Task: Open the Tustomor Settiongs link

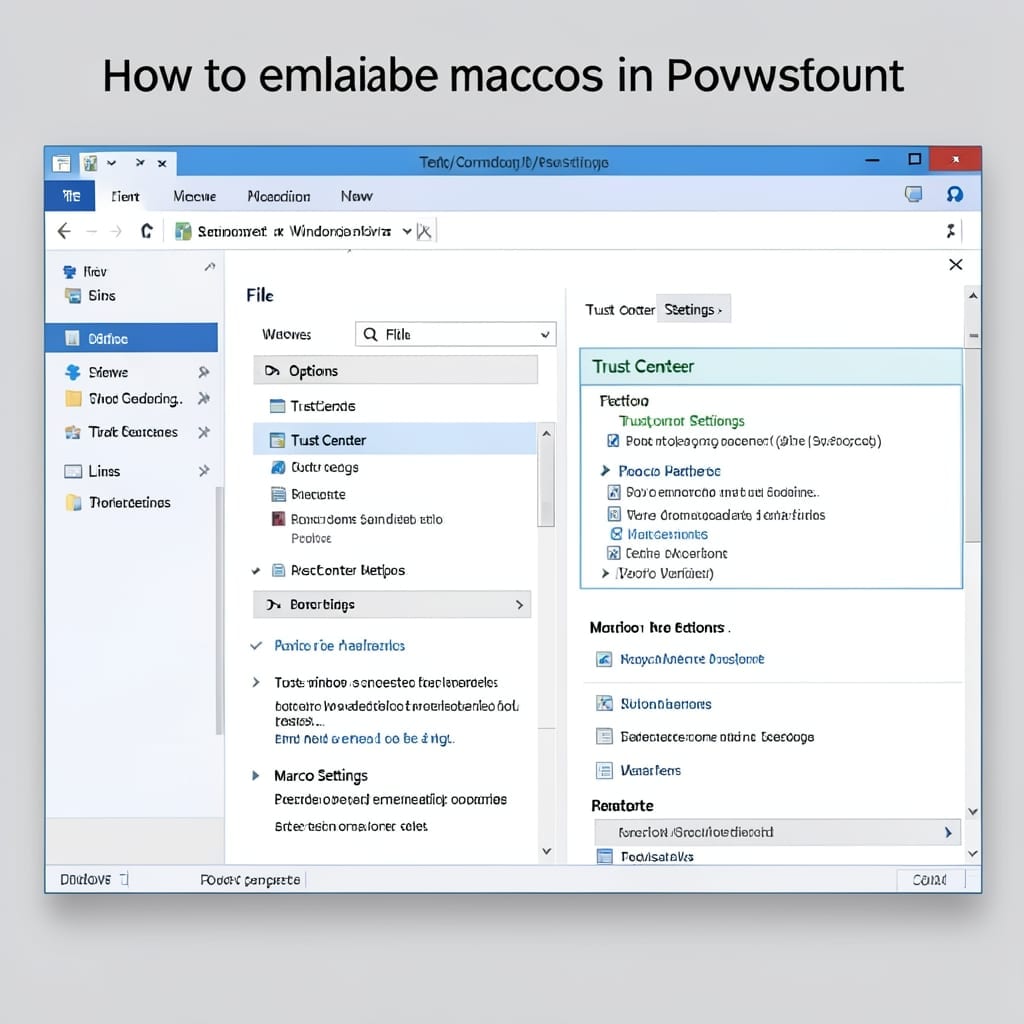Action: pyautogui.click(x=682, y=421)
